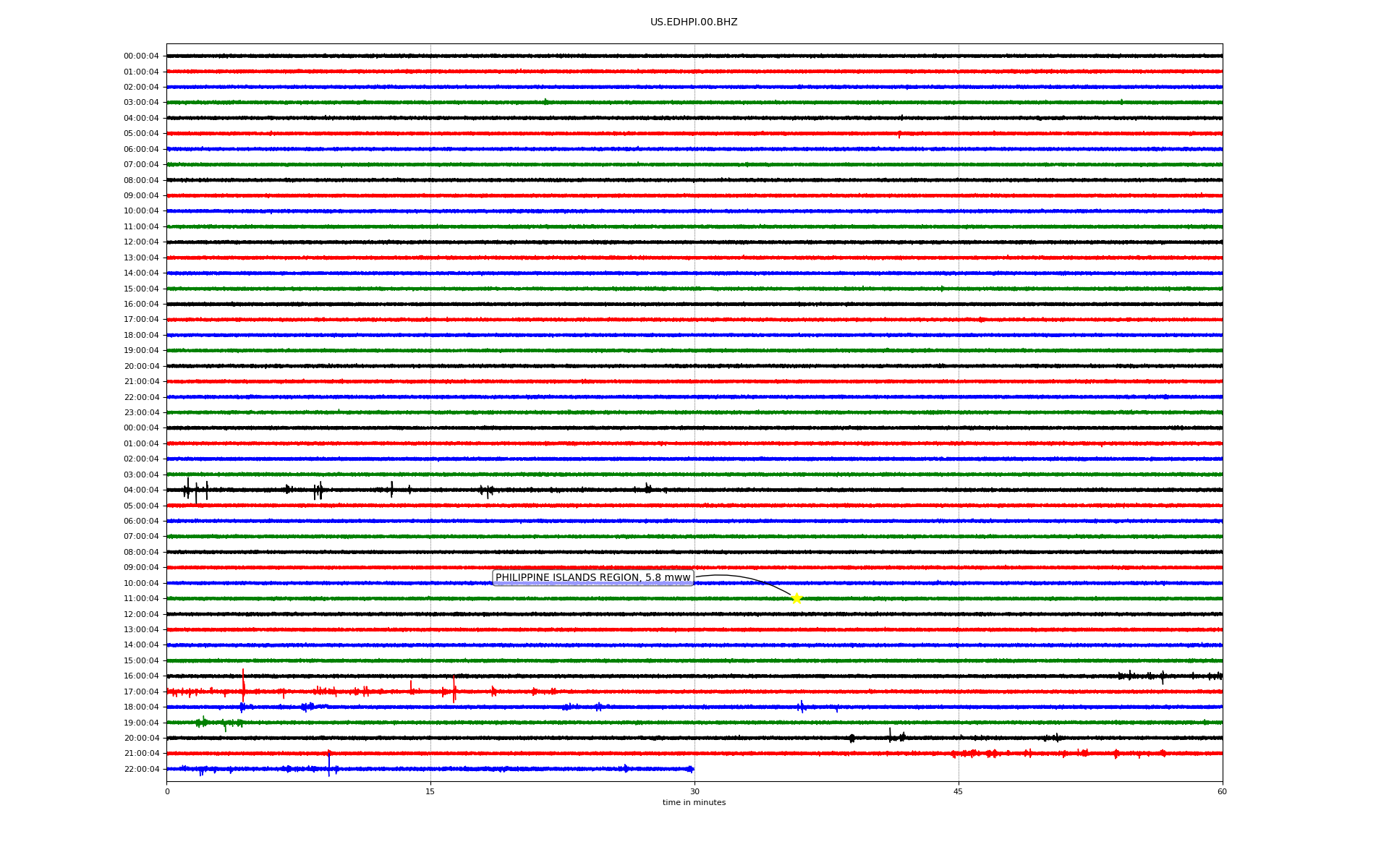
Task: Click the second 22:00:04 row label
Action: tap(141, 769)
